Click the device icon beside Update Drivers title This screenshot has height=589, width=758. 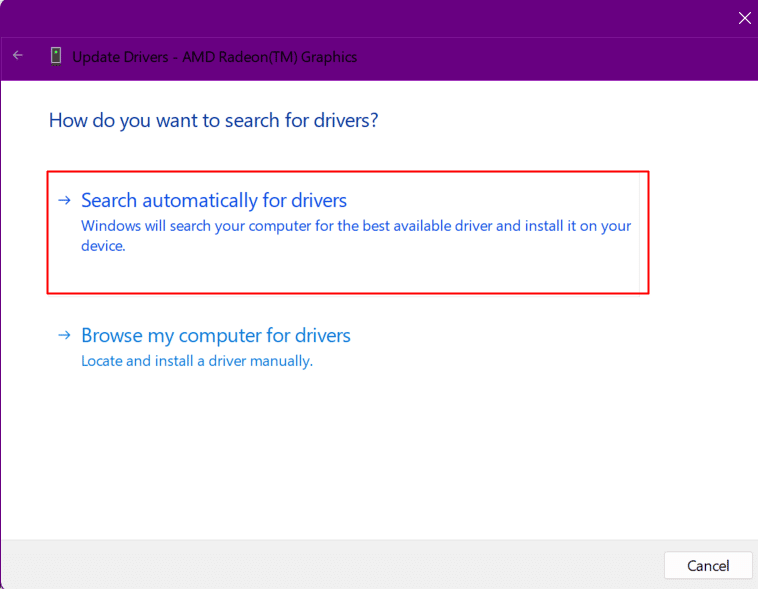56,57
